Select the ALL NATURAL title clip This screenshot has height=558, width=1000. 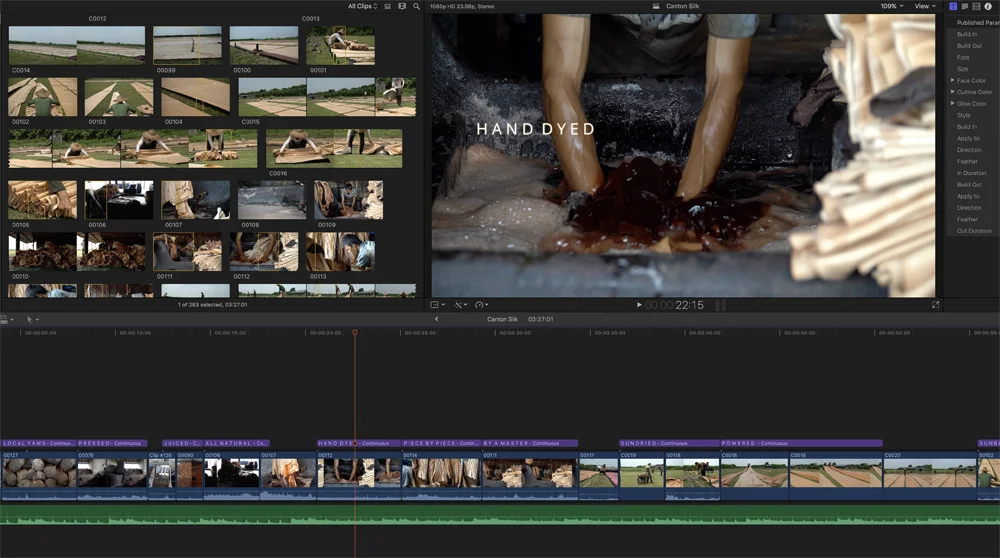pos(237,443)
